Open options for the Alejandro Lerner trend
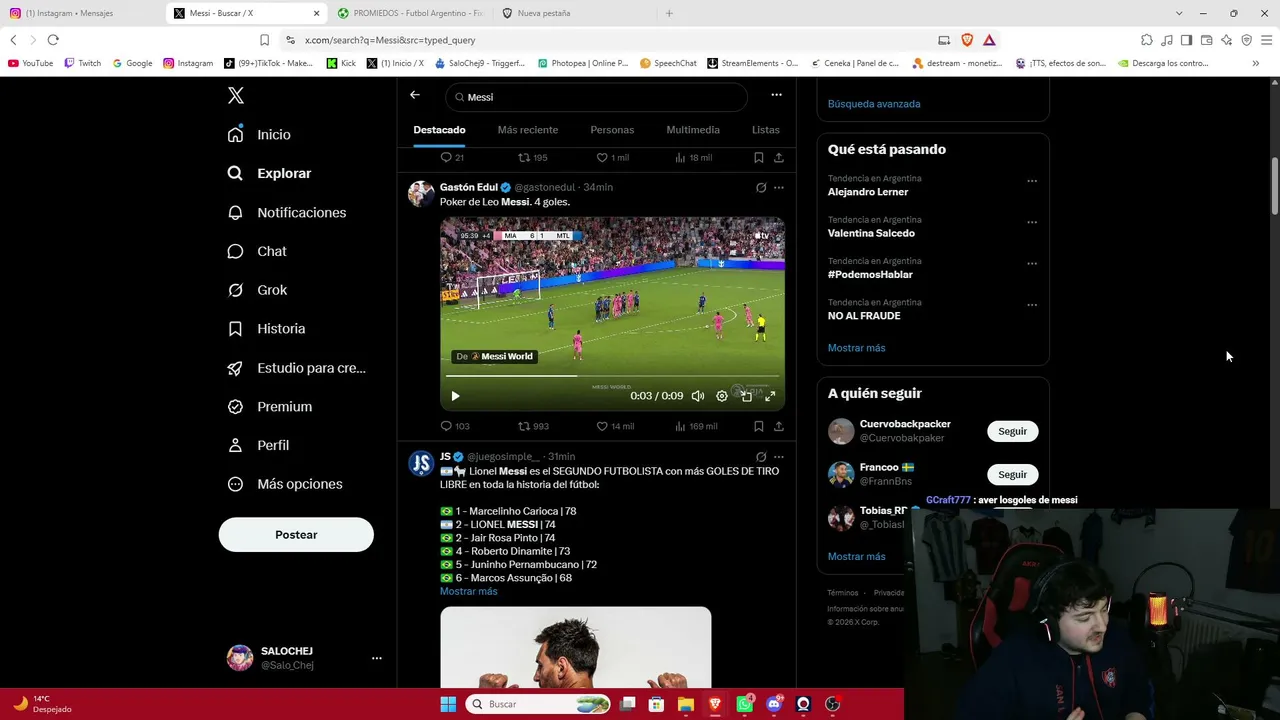This screenshot has width=1280, height=720. pos(1032,181)
